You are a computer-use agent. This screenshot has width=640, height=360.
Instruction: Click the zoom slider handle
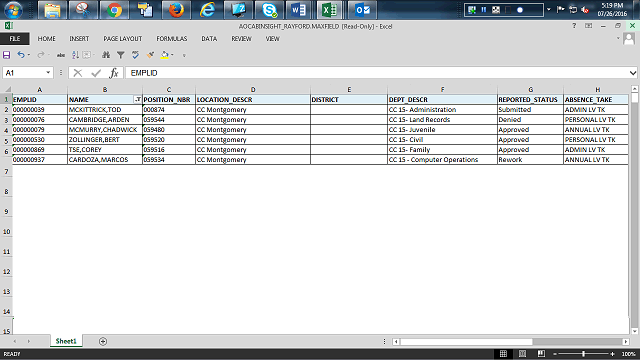coord(583,354)
